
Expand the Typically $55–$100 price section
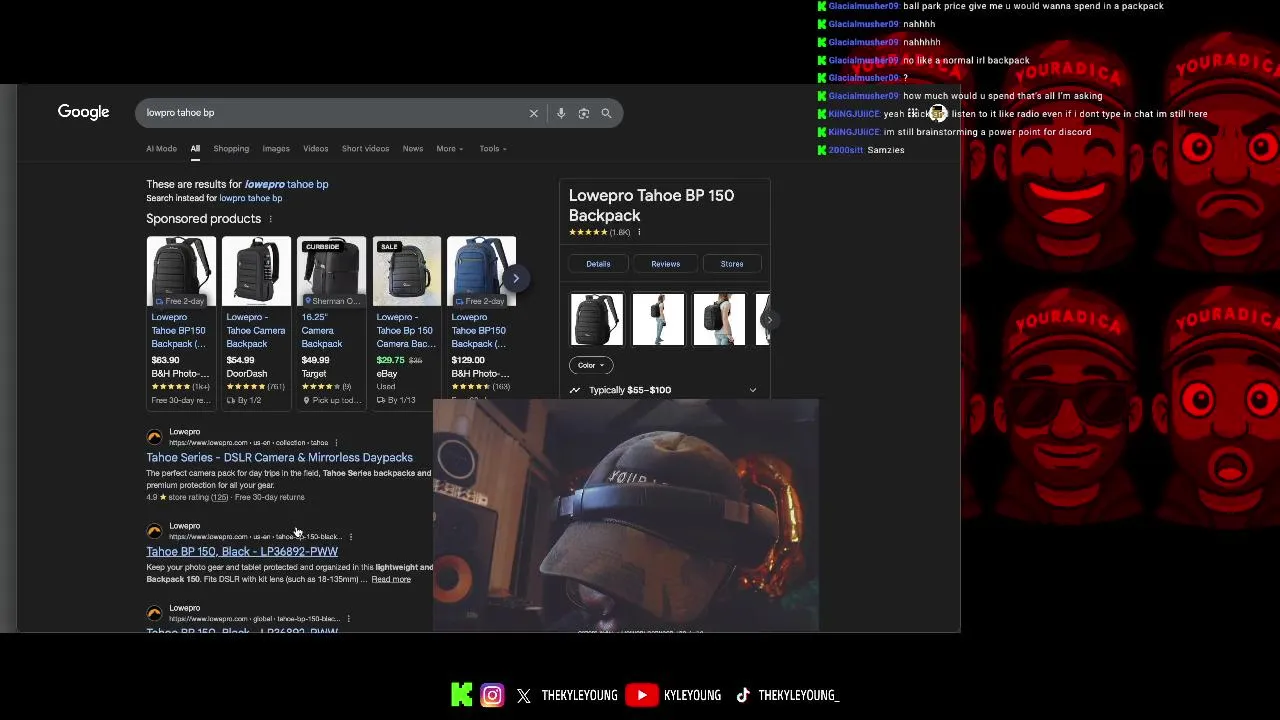(x=753, y=390)
